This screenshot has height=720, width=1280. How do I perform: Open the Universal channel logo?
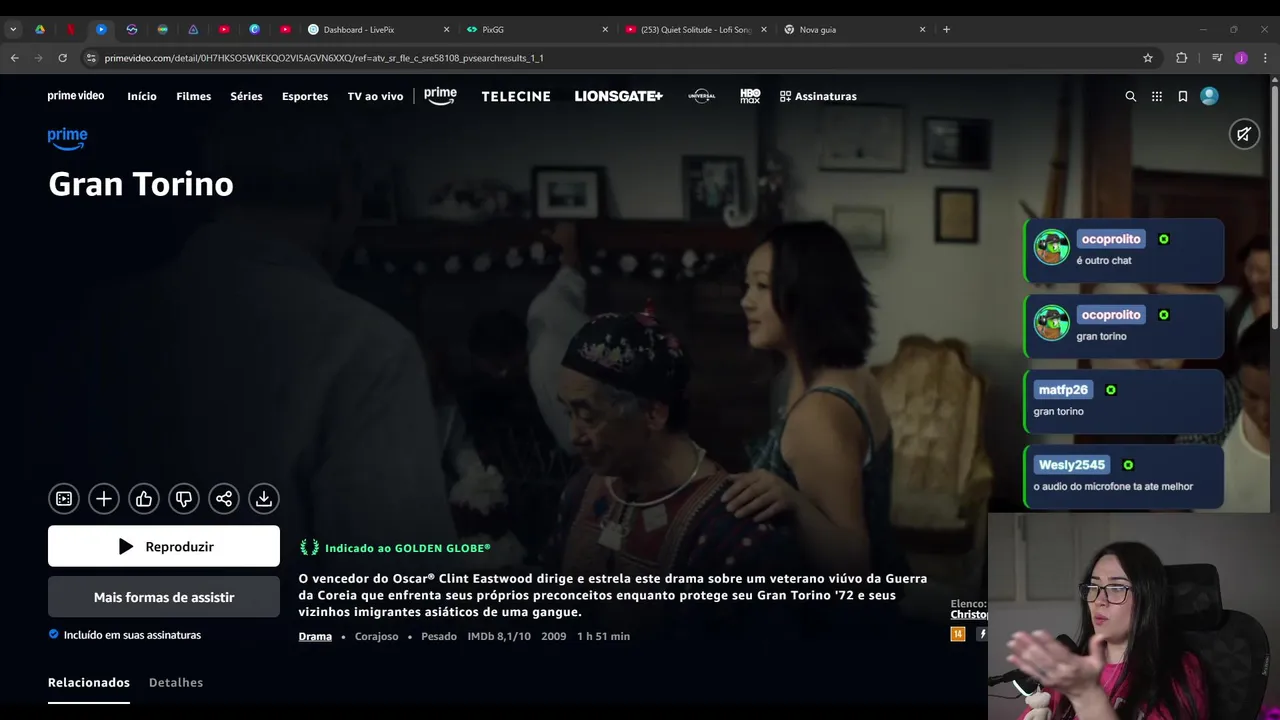(702, 96)
